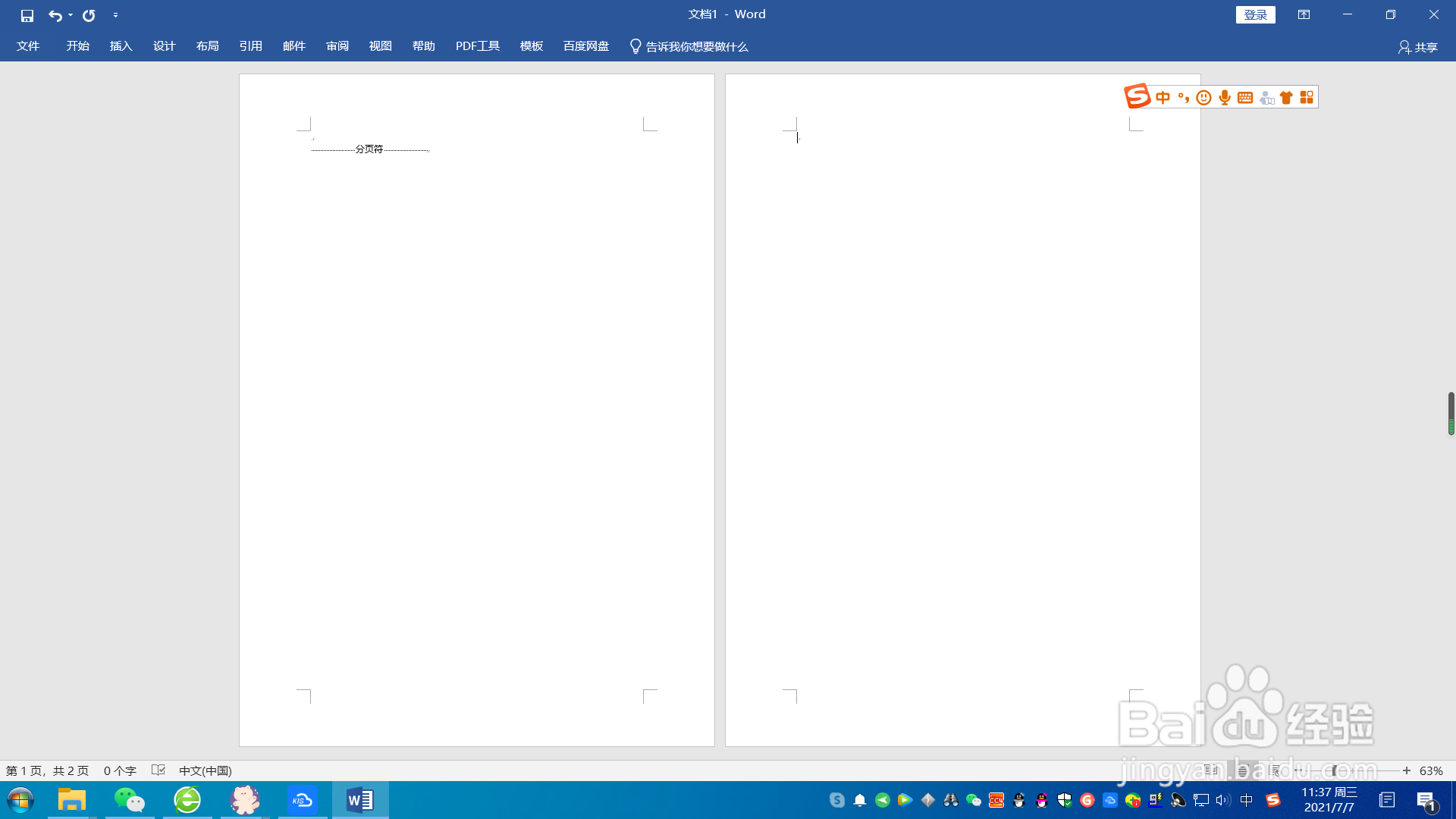
Task: Open the Sogou soft keyboard icon
Action: [1245, 97]
